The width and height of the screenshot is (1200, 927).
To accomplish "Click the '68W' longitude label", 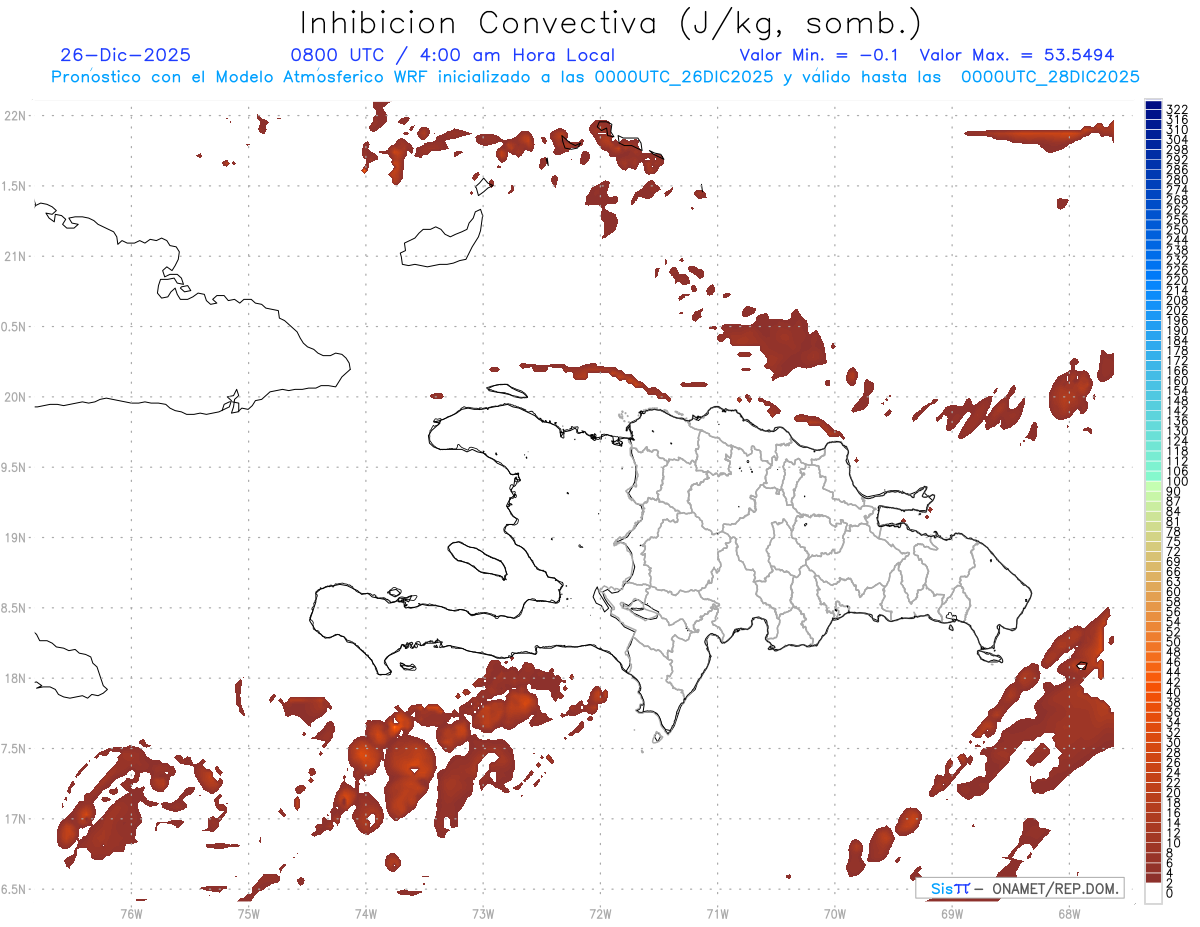I will [1068, 913].
